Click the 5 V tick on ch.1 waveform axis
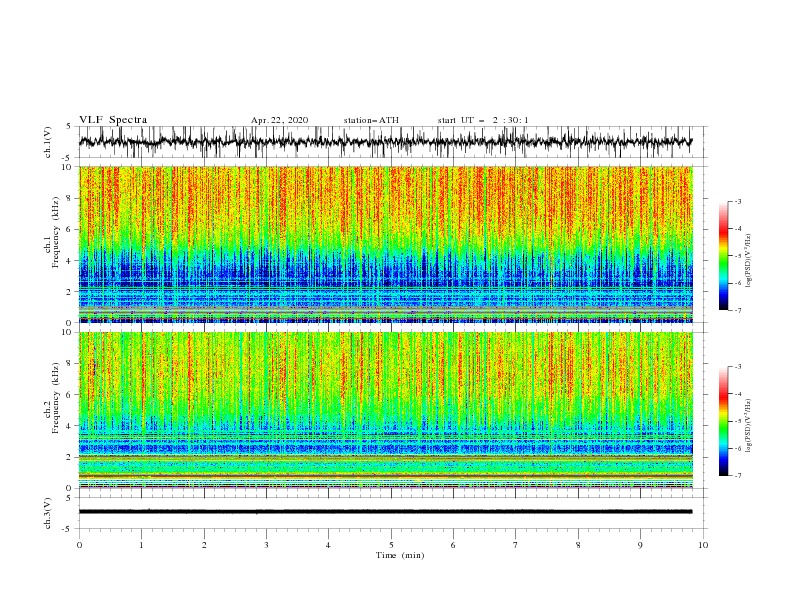 69,127
